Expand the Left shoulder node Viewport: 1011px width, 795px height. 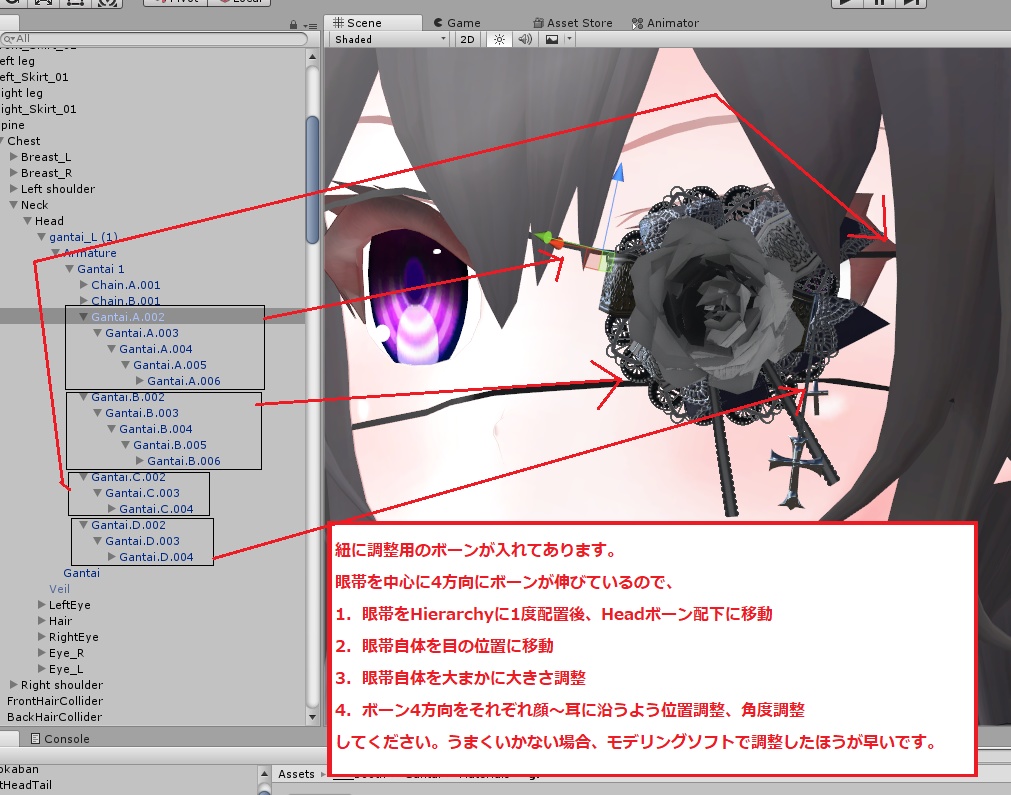pyautogui.click(x=14, y=189)
